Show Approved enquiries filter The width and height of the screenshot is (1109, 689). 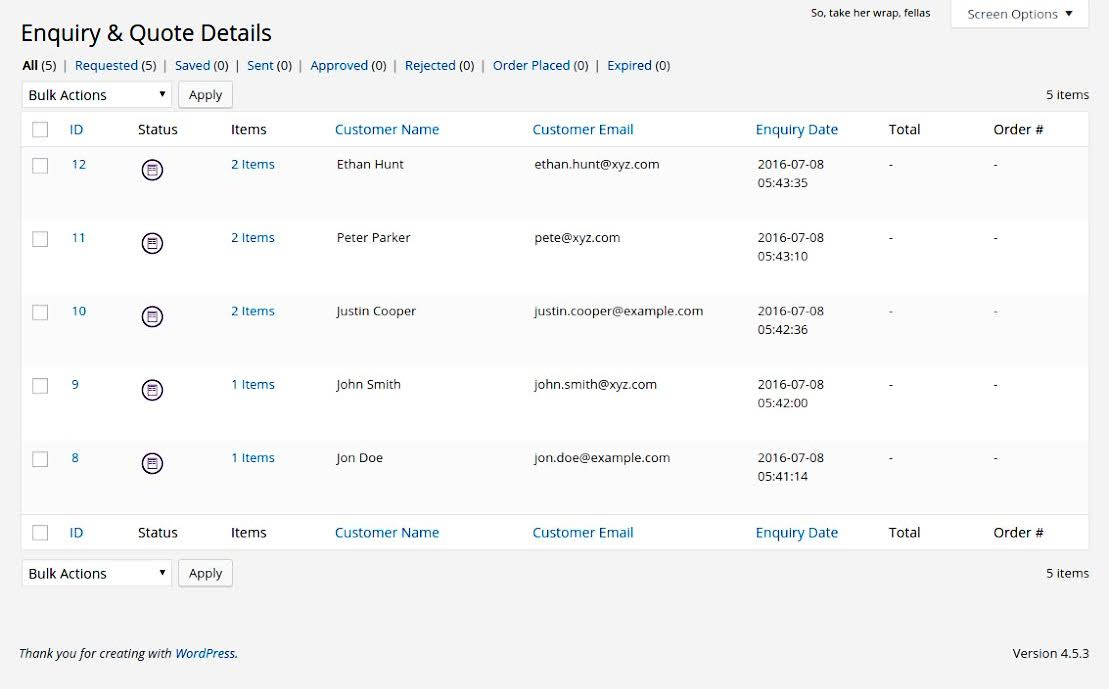pos(348,65)
